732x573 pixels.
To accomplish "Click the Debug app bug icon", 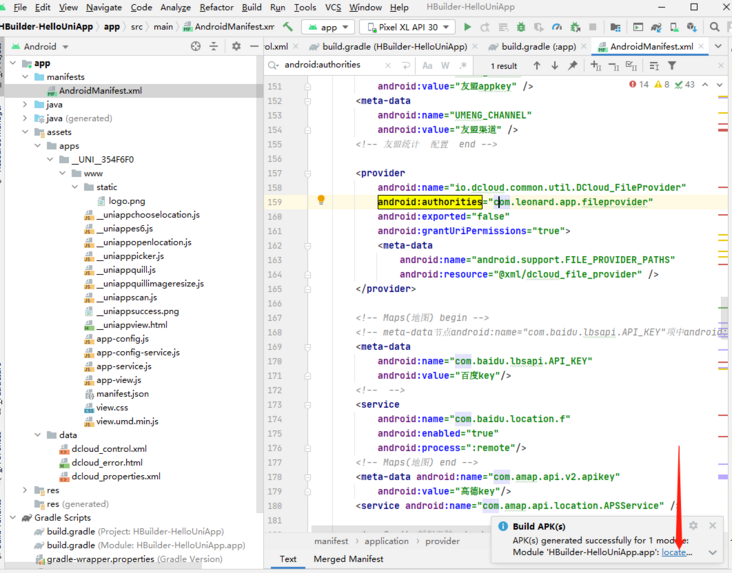I will [x=521, y=27].
